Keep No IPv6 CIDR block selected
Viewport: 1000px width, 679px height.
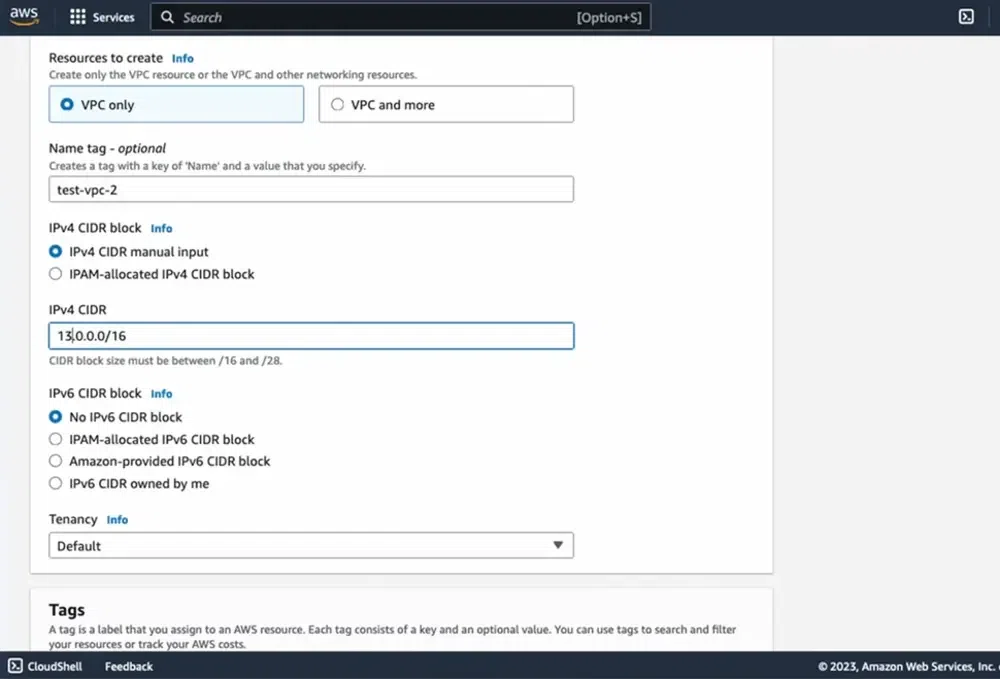(x=55, y=417)
